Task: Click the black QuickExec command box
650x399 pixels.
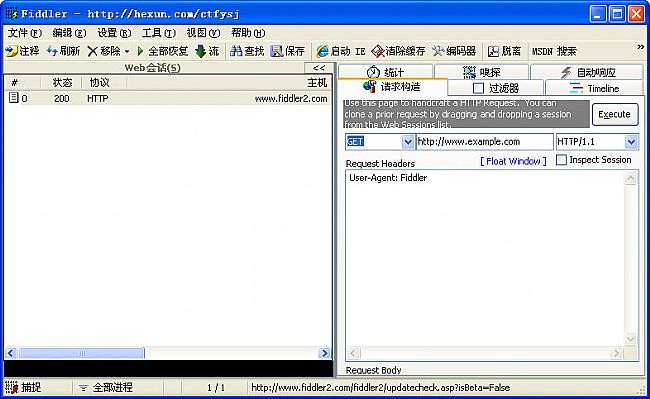Action: 168,368
